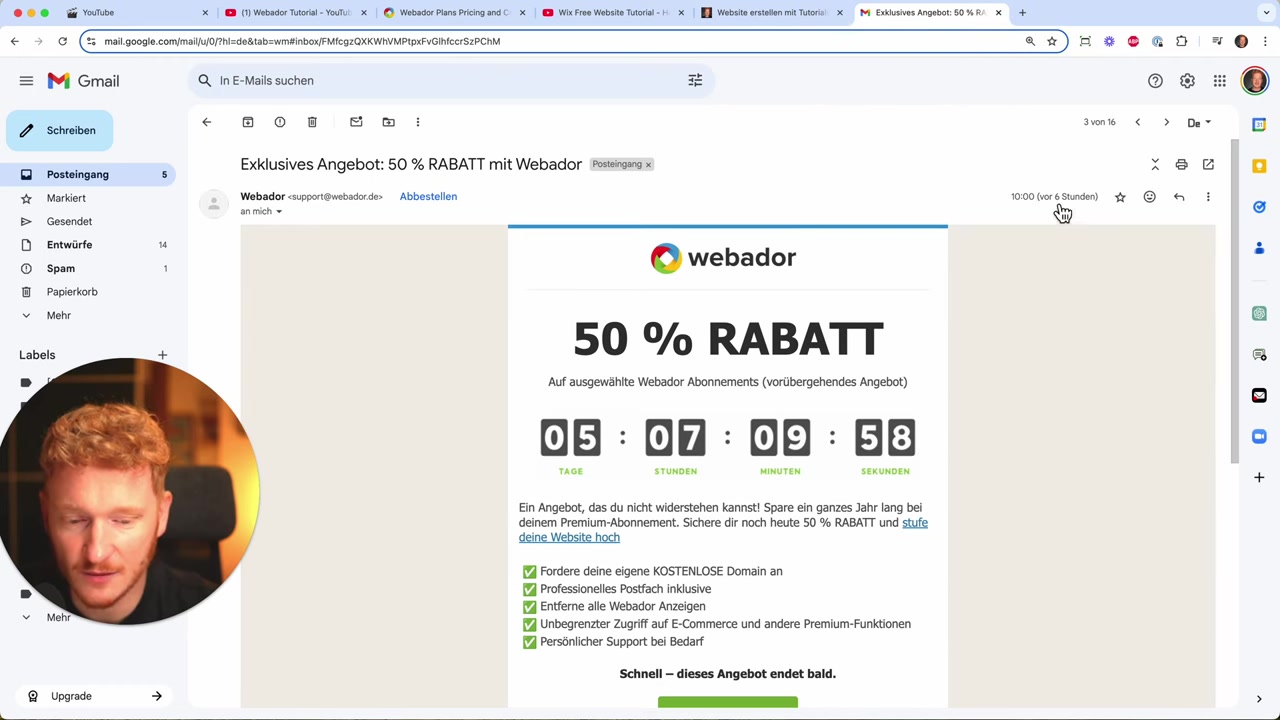Switch to Webador Plans Pricing tab
1280x720 pixels.
[455, 13]
